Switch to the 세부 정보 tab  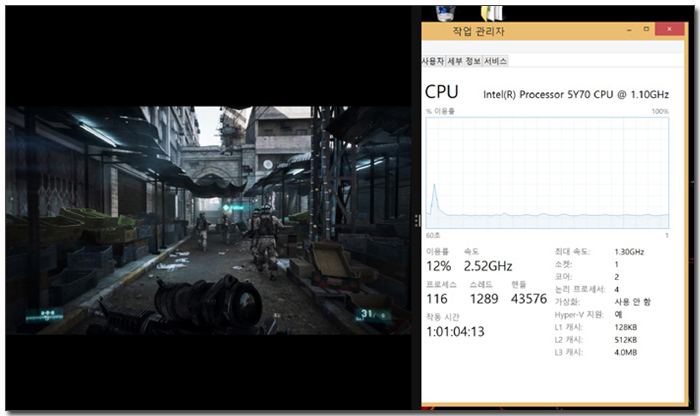pos(464,61)
